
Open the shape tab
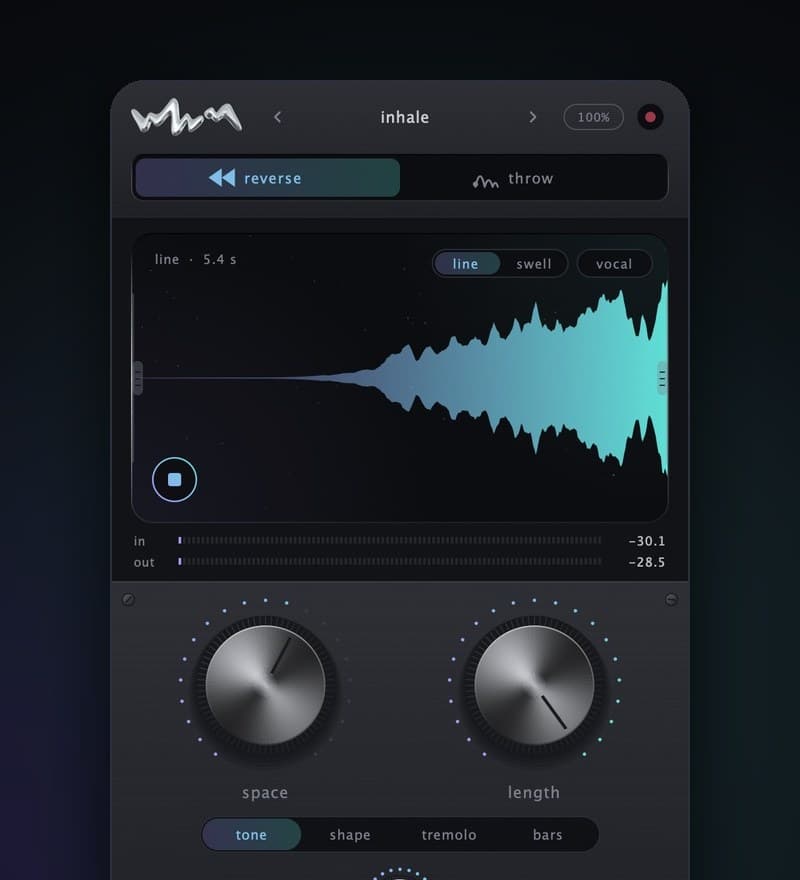click(350, 835)
